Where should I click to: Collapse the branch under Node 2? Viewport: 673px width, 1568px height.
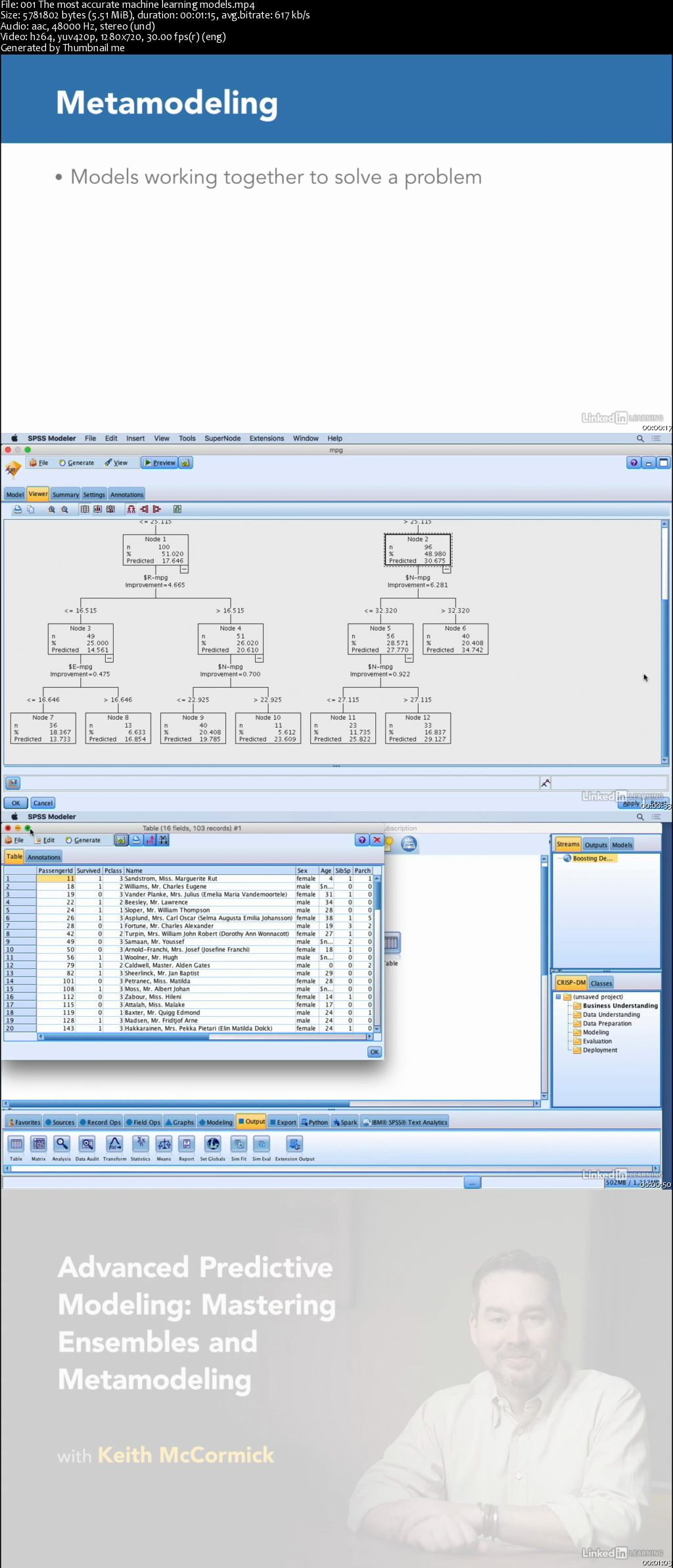[x=446, y=570]
